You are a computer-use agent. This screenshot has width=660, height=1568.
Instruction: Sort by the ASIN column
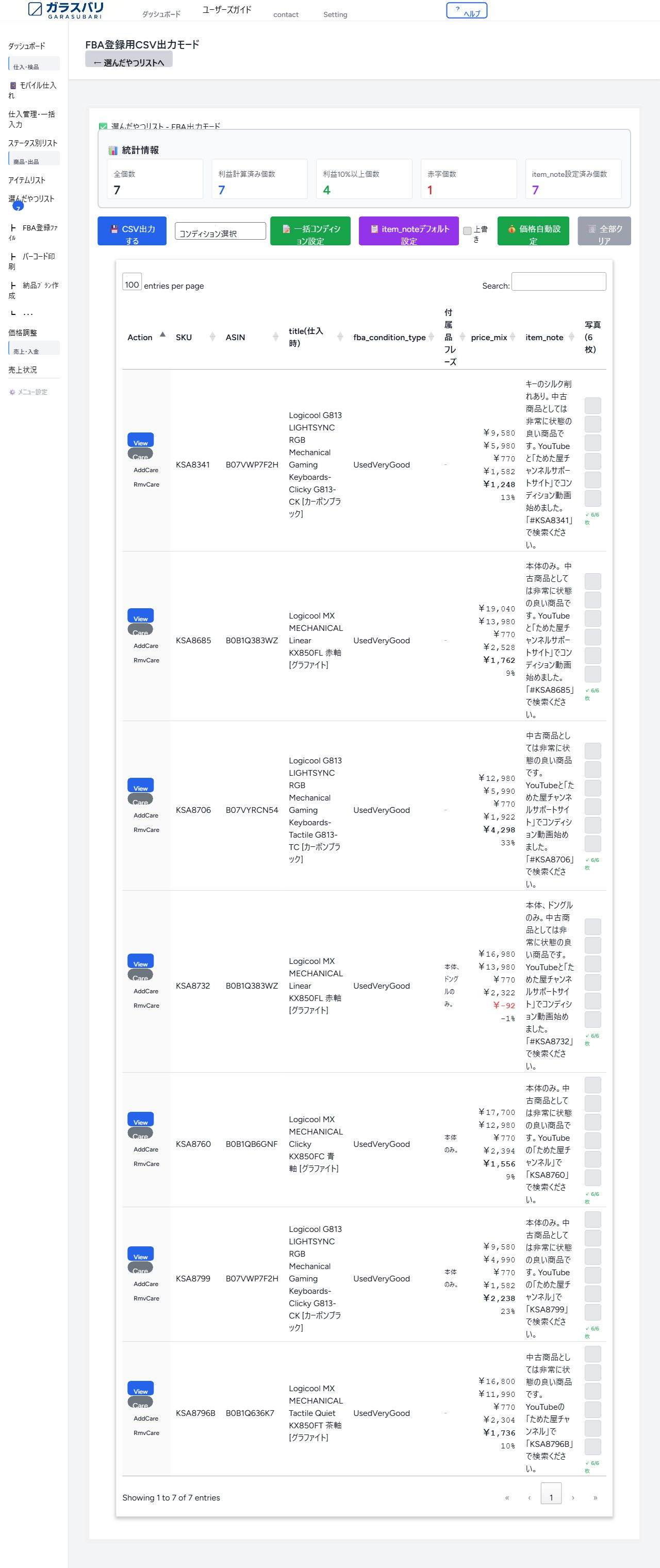(x=252, y=337)
